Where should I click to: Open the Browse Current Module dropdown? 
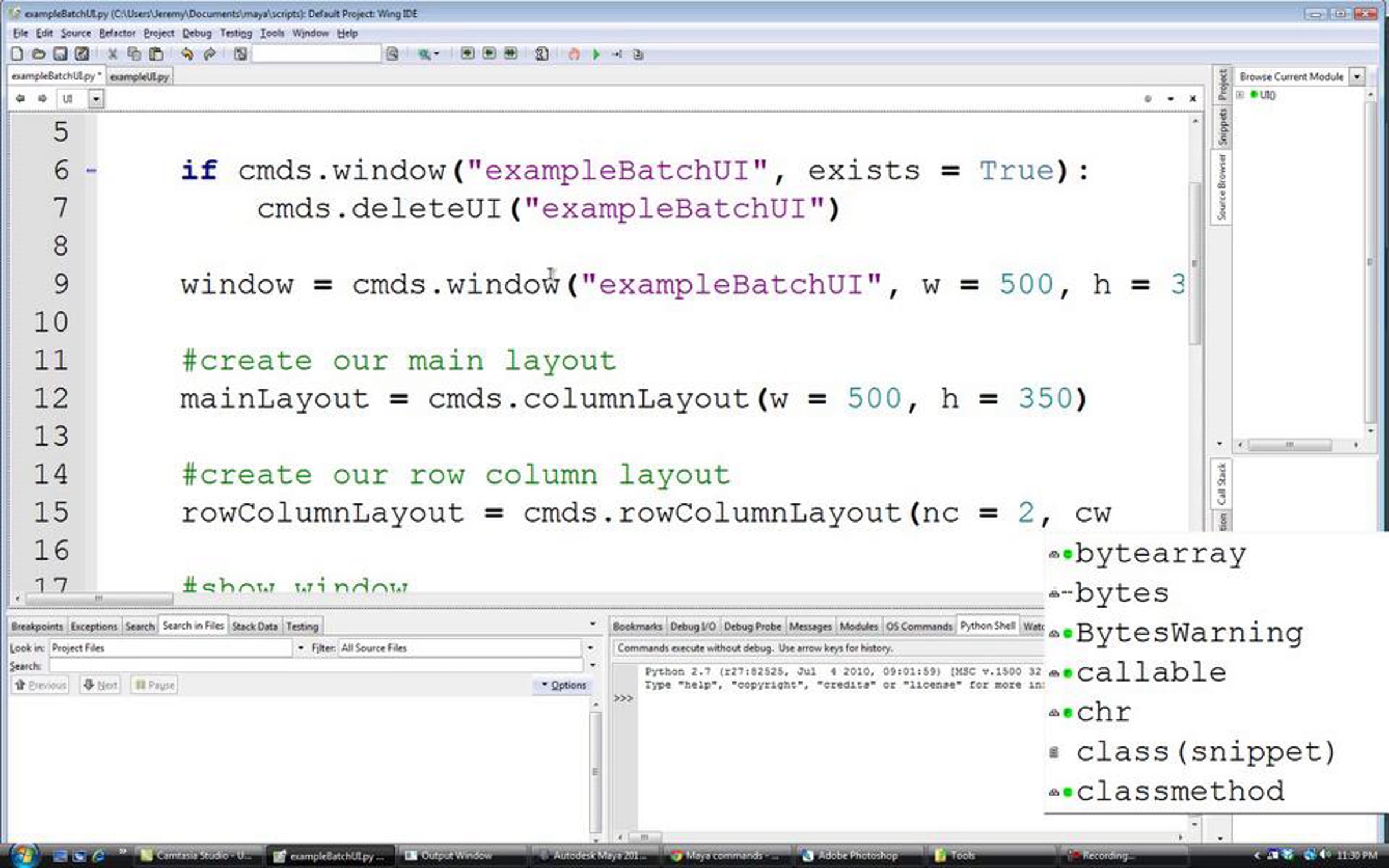(1357, 76)
